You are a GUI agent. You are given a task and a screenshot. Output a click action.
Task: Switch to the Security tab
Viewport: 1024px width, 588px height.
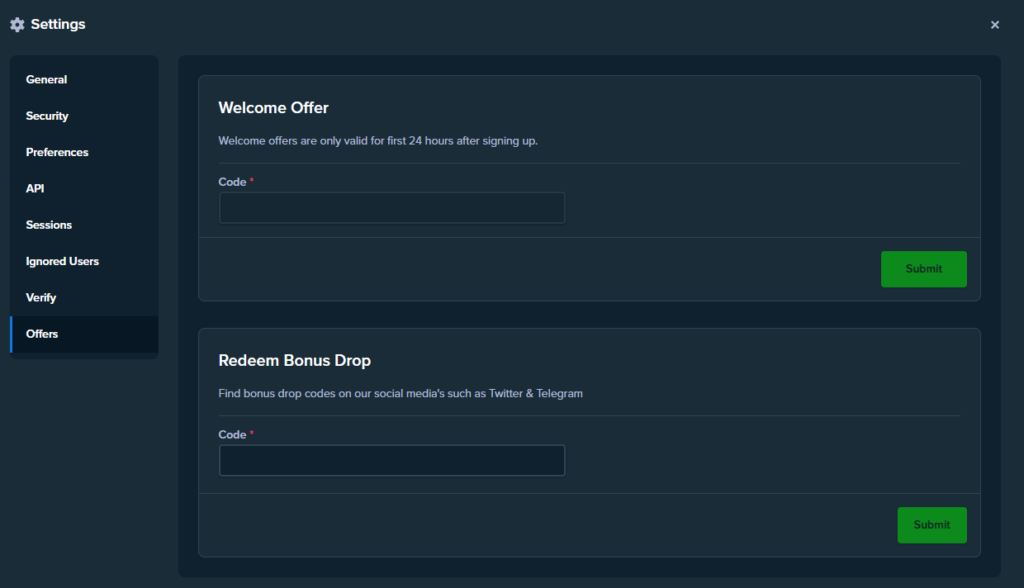coord(47,116)
